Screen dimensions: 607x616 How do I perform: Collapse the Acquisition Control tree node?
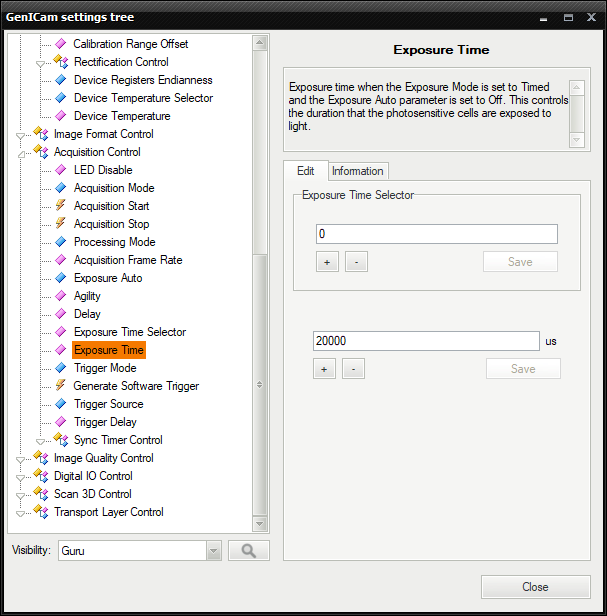pos(21,153)
